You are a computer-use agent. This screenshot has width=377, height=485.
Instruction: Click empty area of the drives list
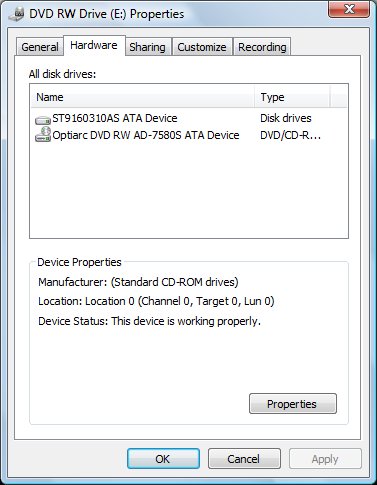click(189, 190)
